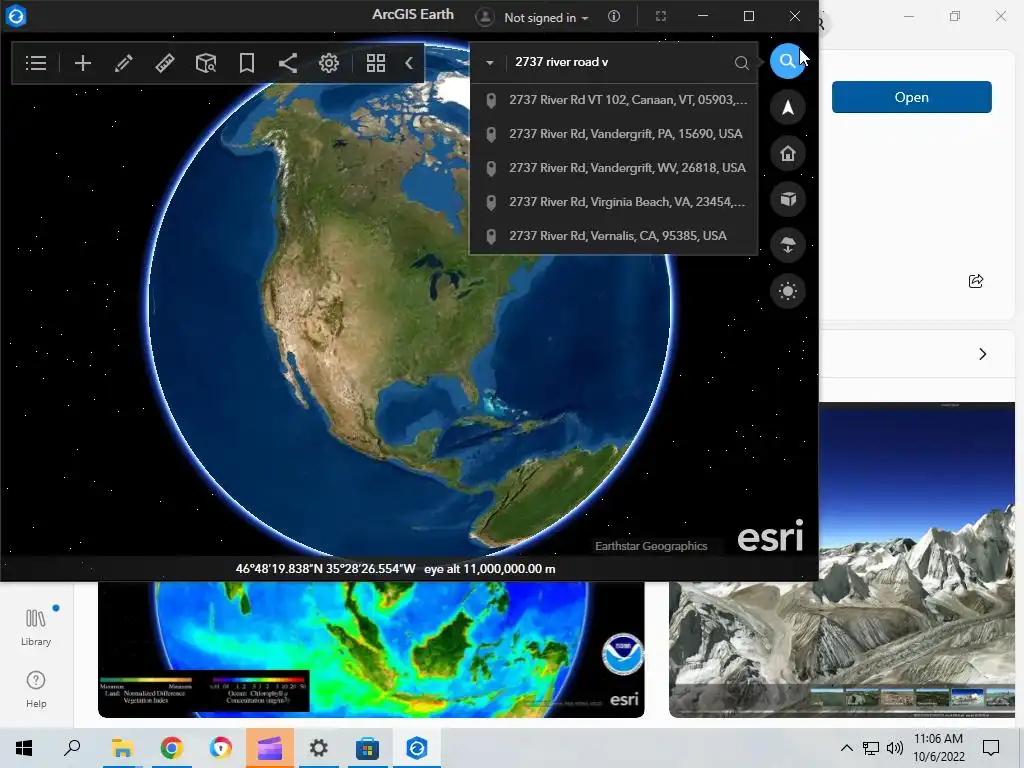Open Library in Store sidebar
1024x768 pixels.
(x=36, y=628)
